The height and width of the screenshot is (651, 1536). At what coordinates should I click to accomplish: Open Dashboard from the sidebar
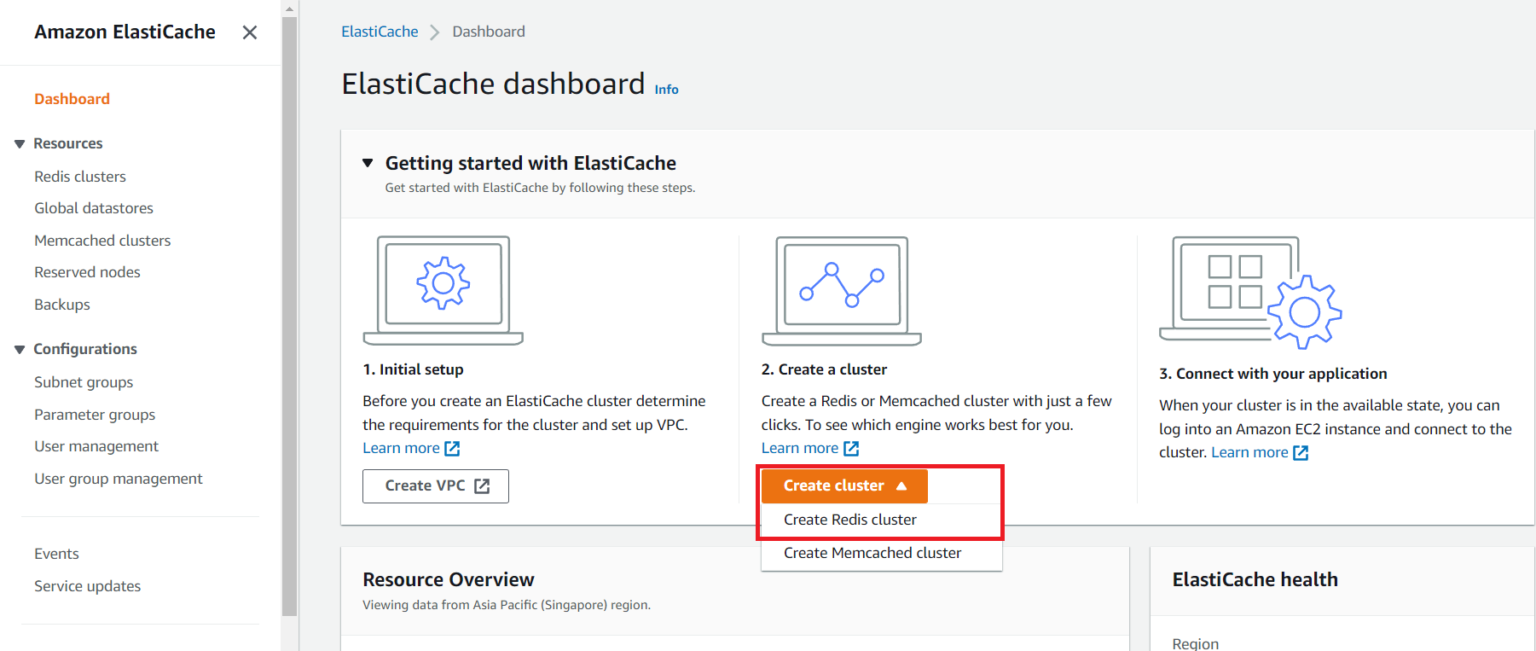click(x=71, y=98)
